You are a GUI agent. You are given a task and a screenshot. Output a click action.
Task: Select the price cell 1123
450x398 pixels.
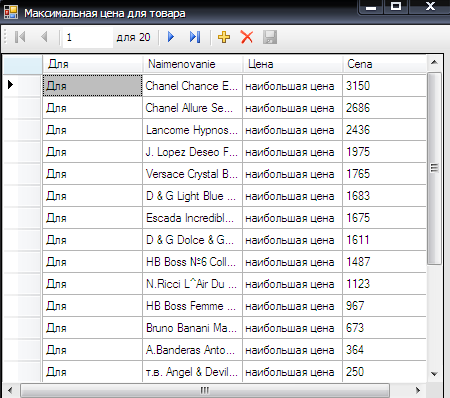384,284
